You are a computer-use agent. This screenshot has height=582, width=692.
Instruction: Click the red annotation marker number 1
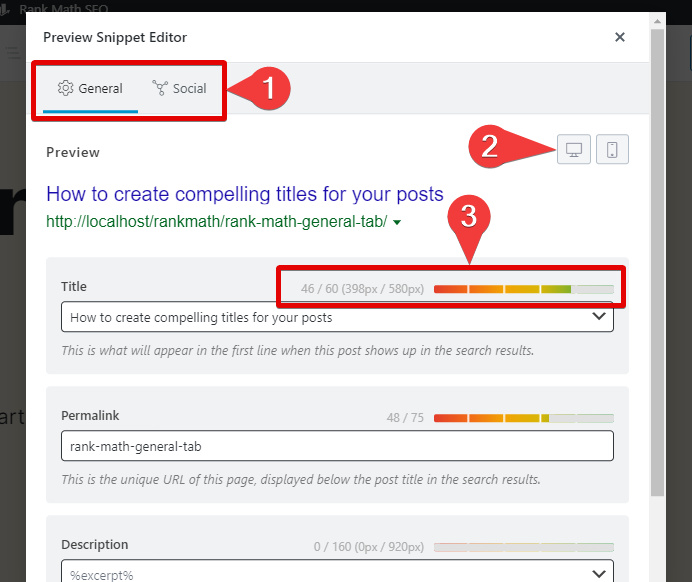(x=267, y=89)
